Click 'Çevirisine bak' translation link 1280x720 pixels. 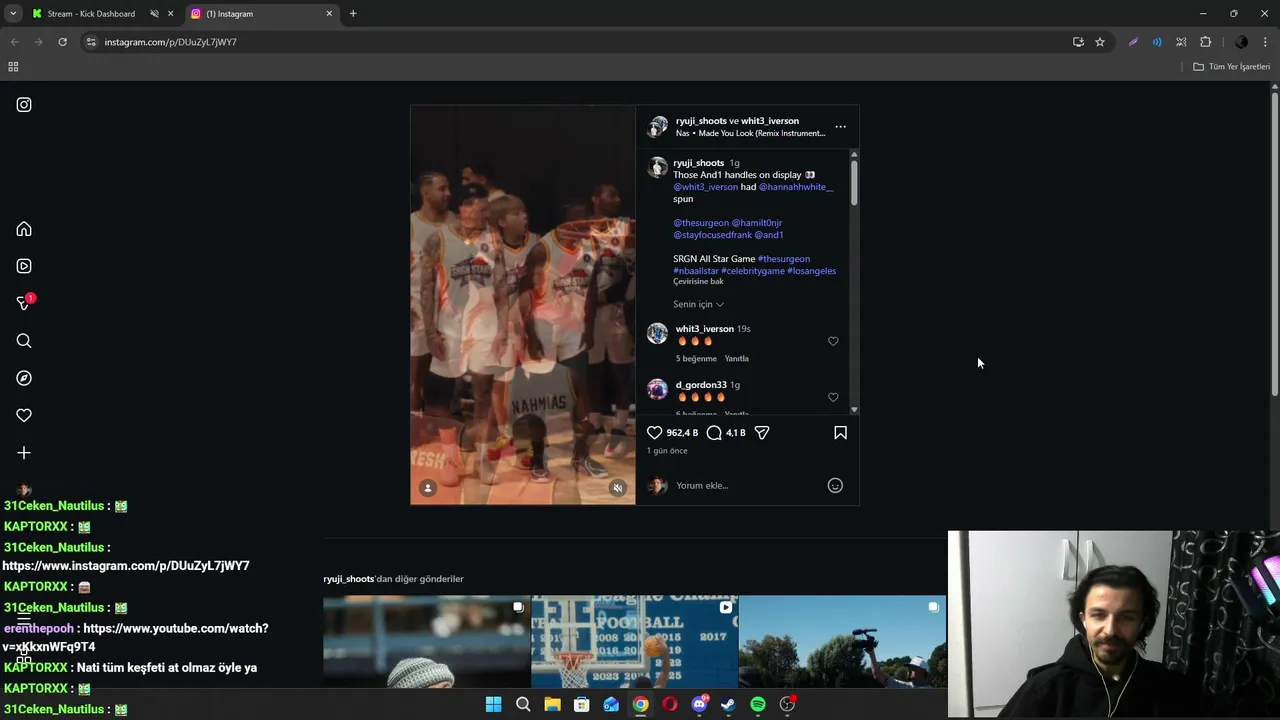point(698,282)
